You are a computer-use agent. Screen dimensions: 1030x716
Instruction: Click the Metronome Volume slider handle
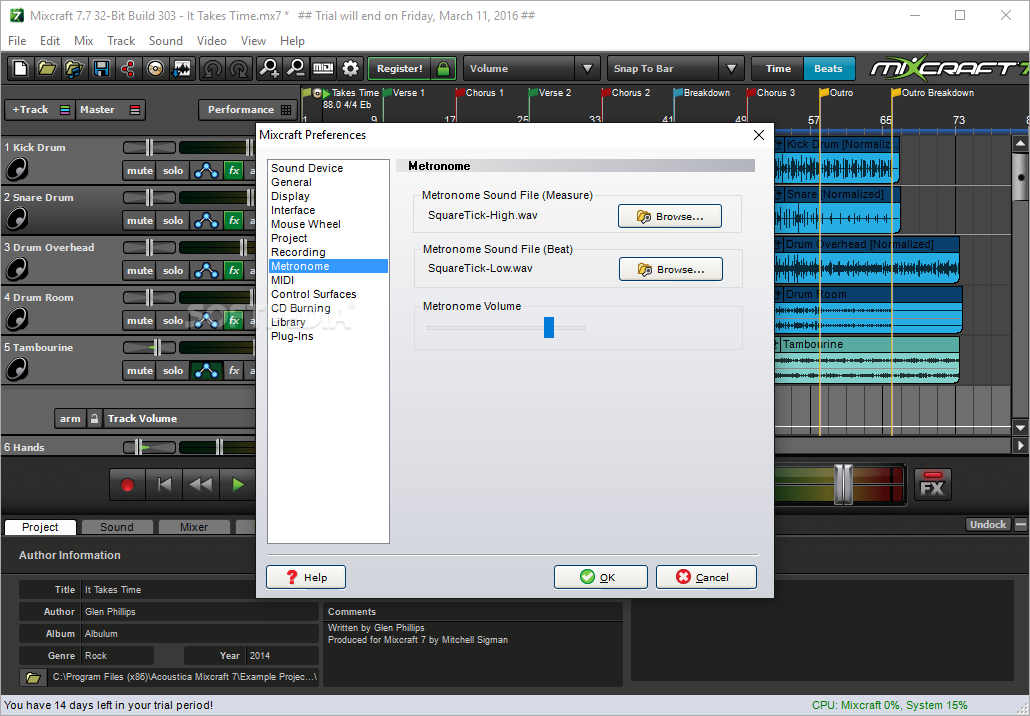pos(549,327)
